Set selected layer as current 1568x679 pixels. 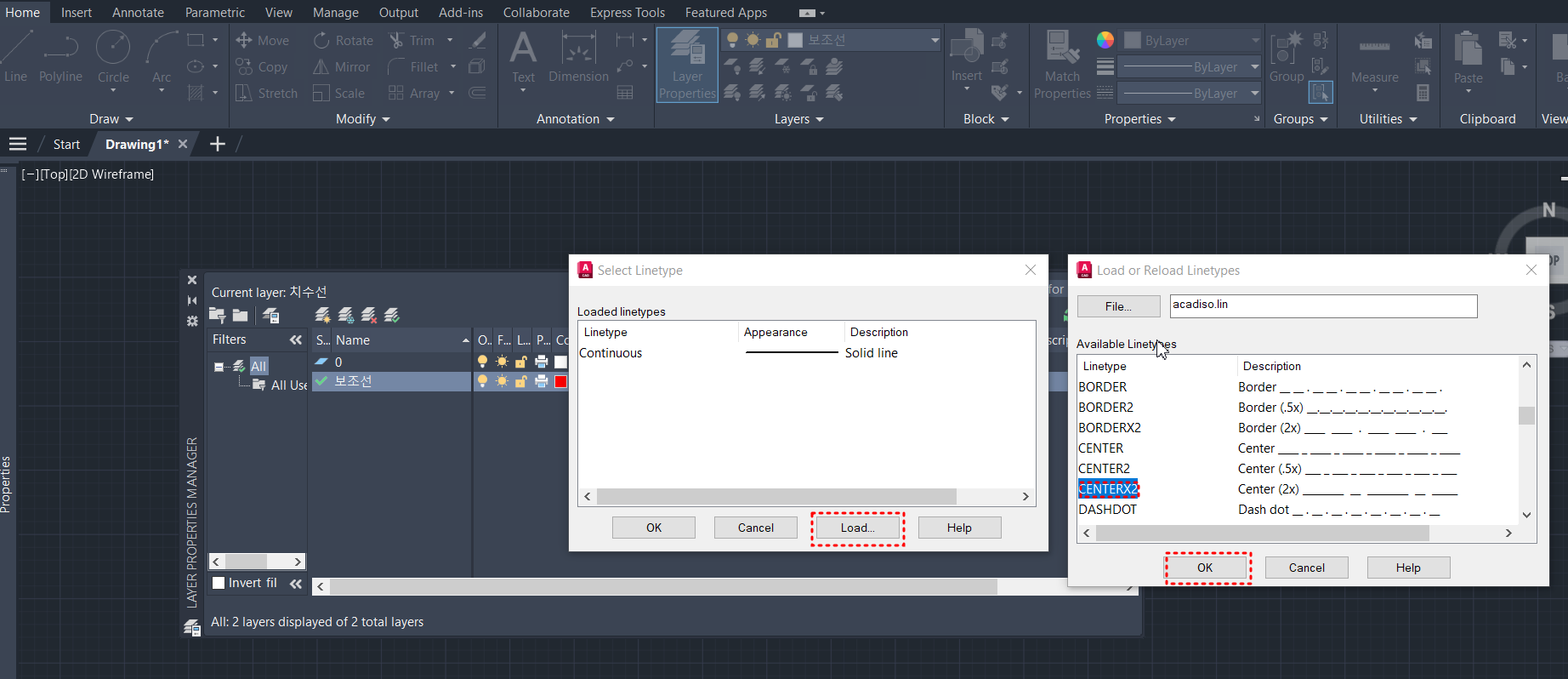391,316
